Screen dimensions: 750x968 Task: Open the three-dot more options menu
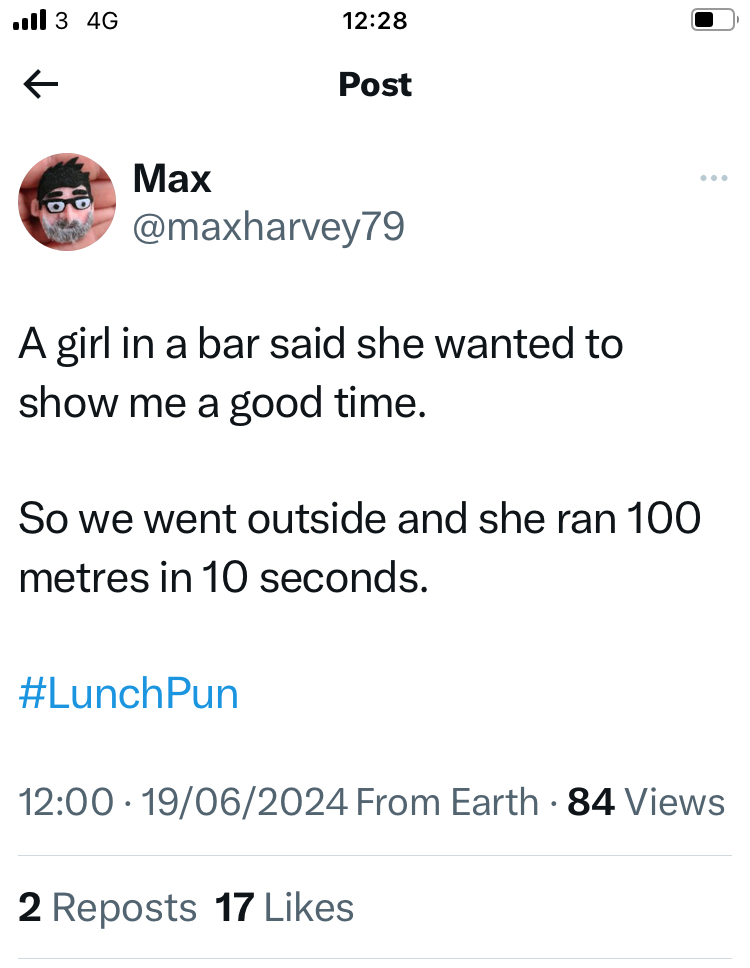pyautogui.click(x=713, y=178)
